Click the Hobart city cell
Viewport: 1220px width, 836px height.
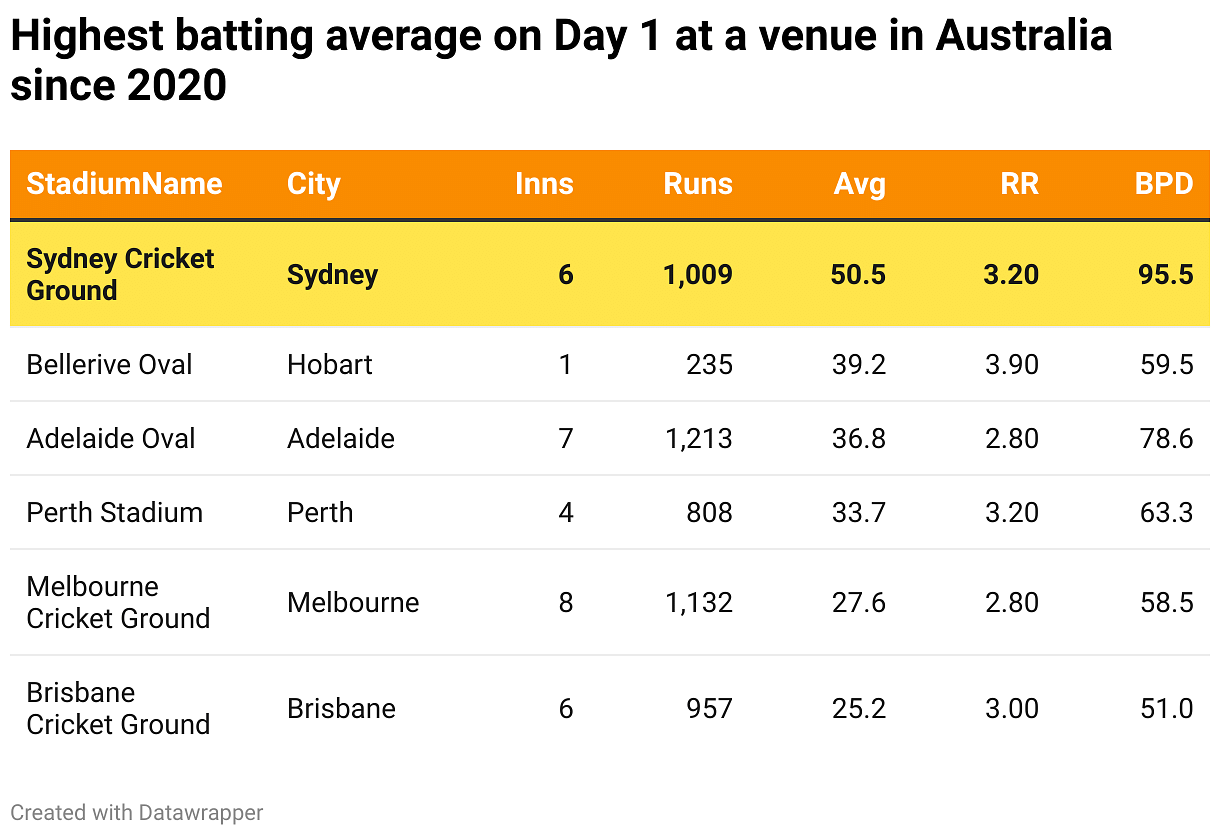click(x=329, y=364)
